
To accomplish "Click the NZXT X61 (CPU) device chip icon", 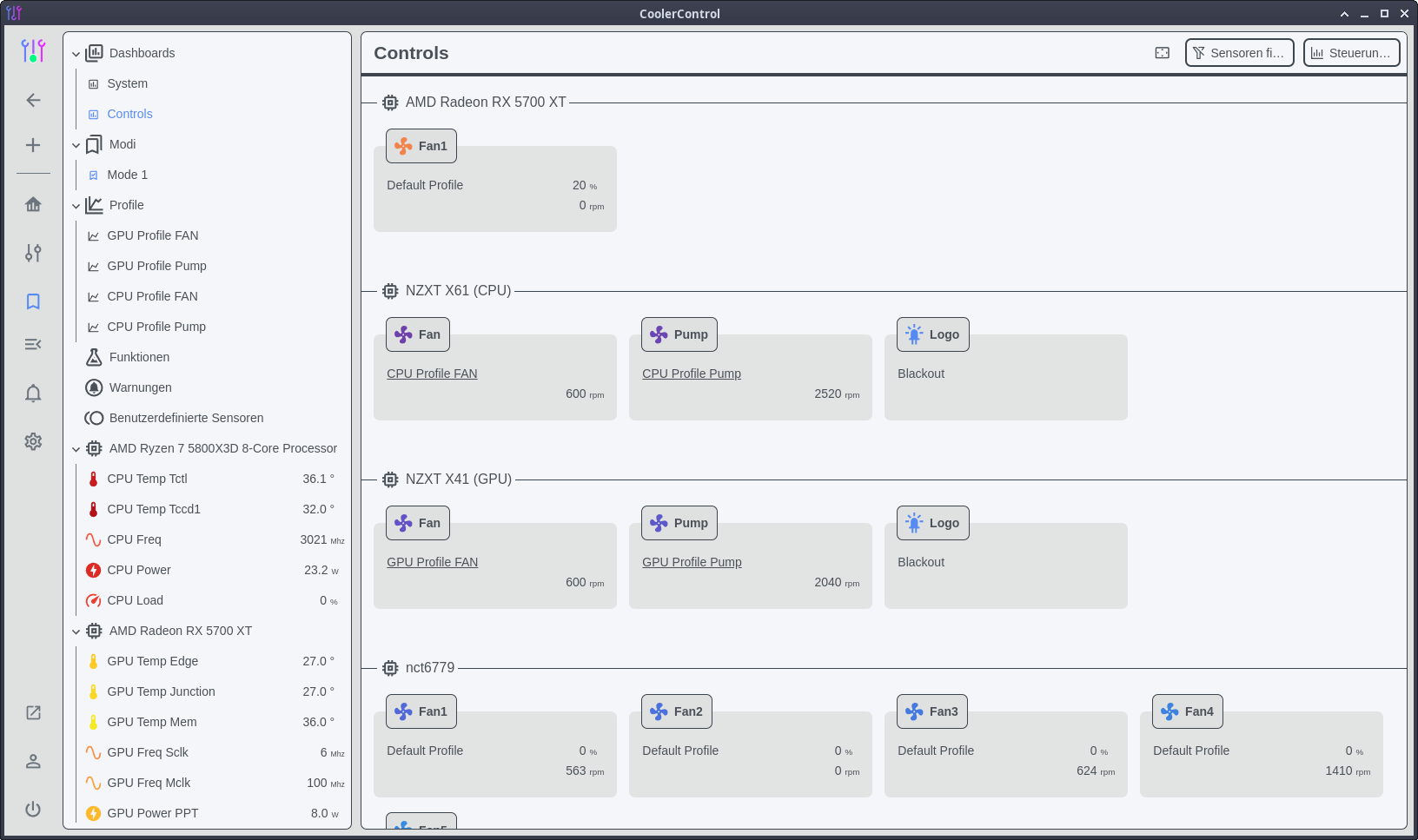I will pyautogui.click(x=390, y=291).
